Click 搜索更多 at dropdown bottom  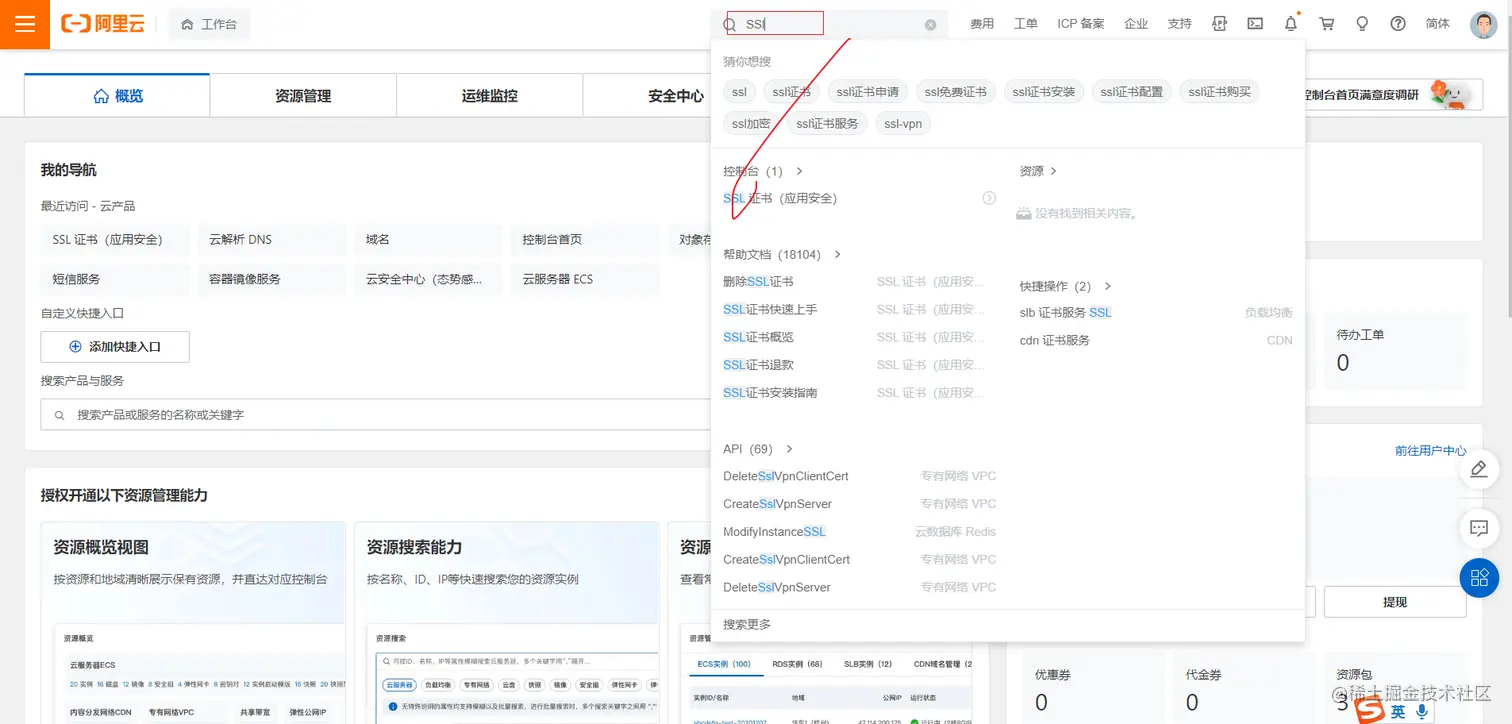(x=747, y=625)
